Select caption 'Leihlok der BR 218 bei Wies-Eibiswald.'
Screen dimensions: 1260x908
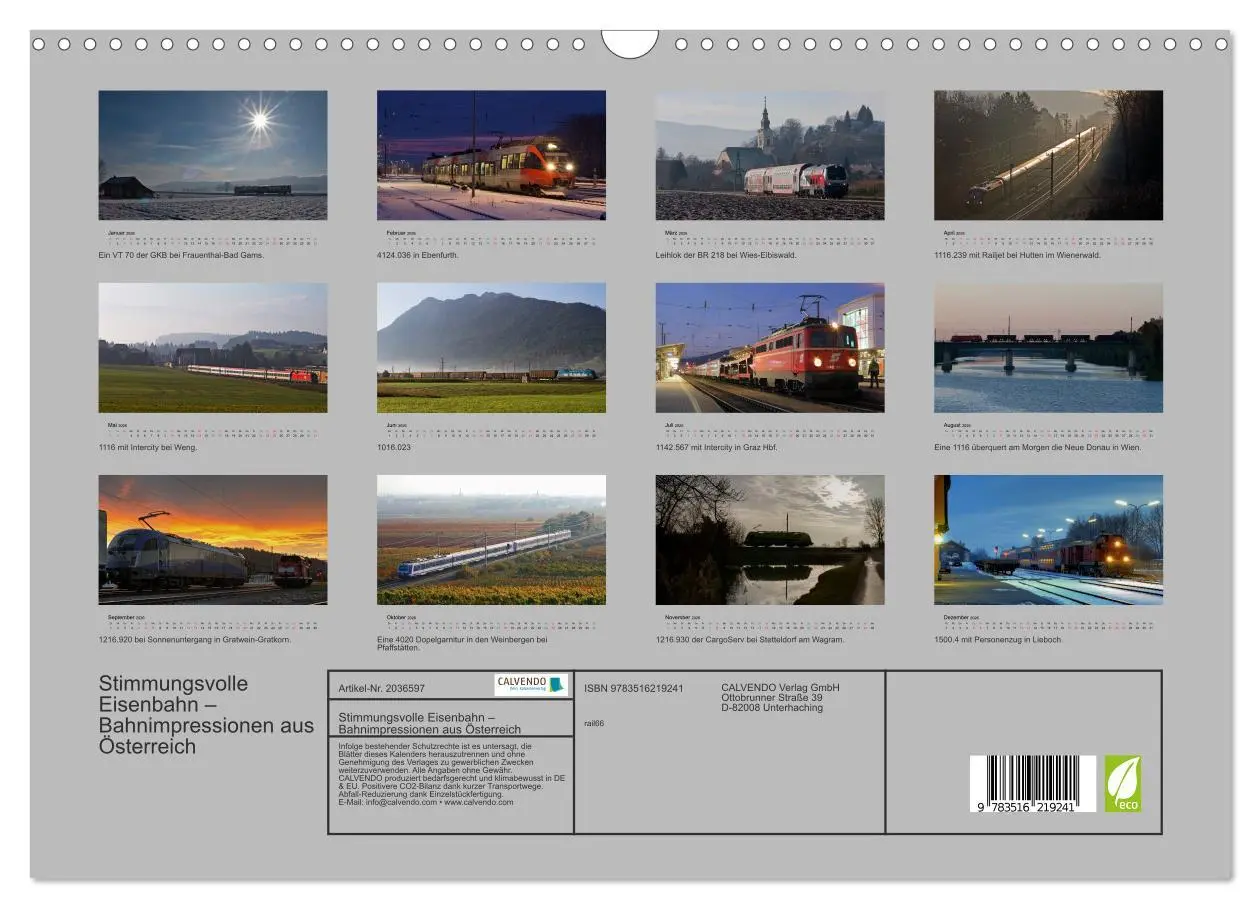pos(726,255)
